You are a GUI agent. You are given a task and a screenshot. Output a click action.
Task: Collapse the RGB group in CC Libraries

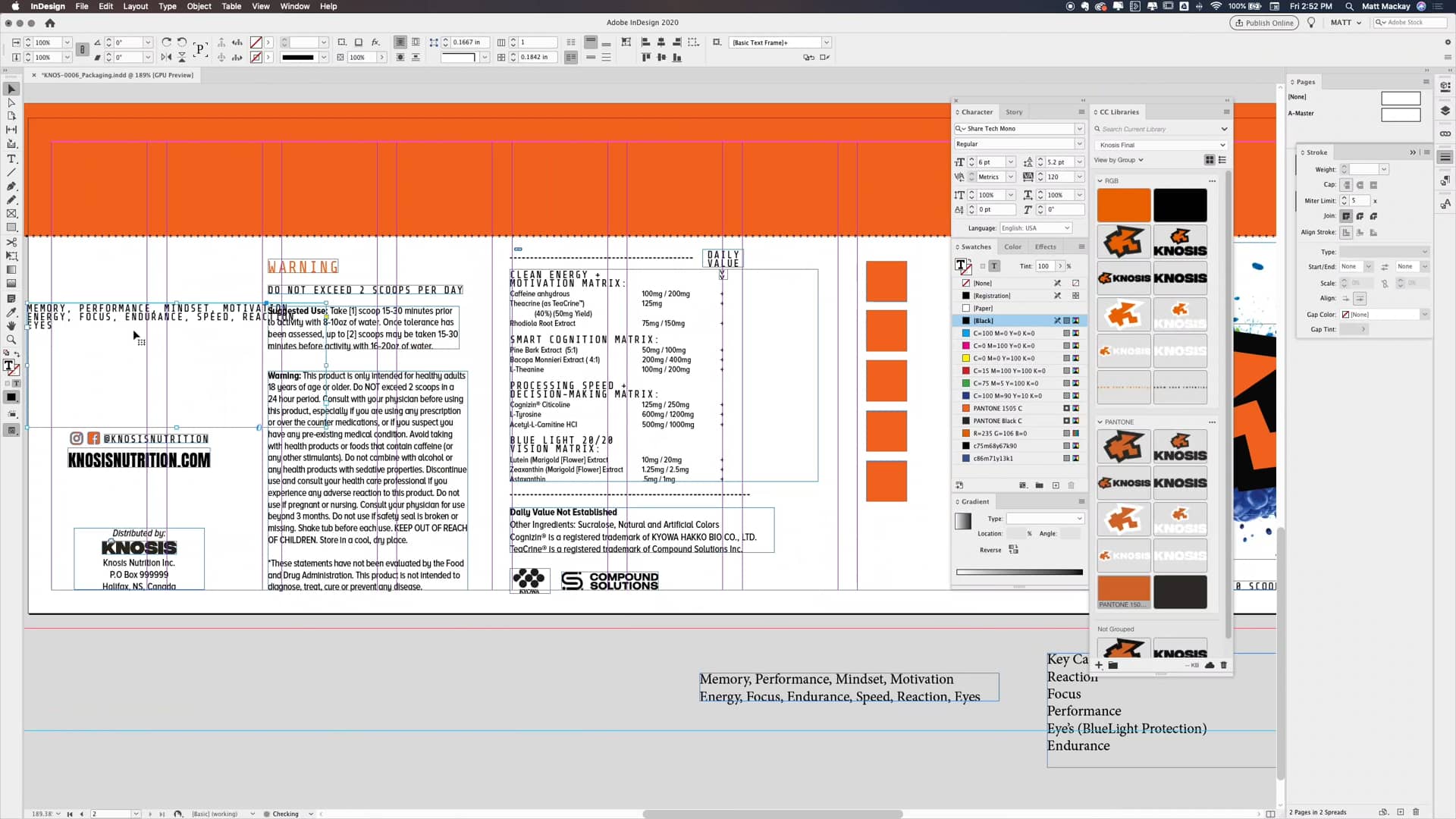pos(1100,181)
